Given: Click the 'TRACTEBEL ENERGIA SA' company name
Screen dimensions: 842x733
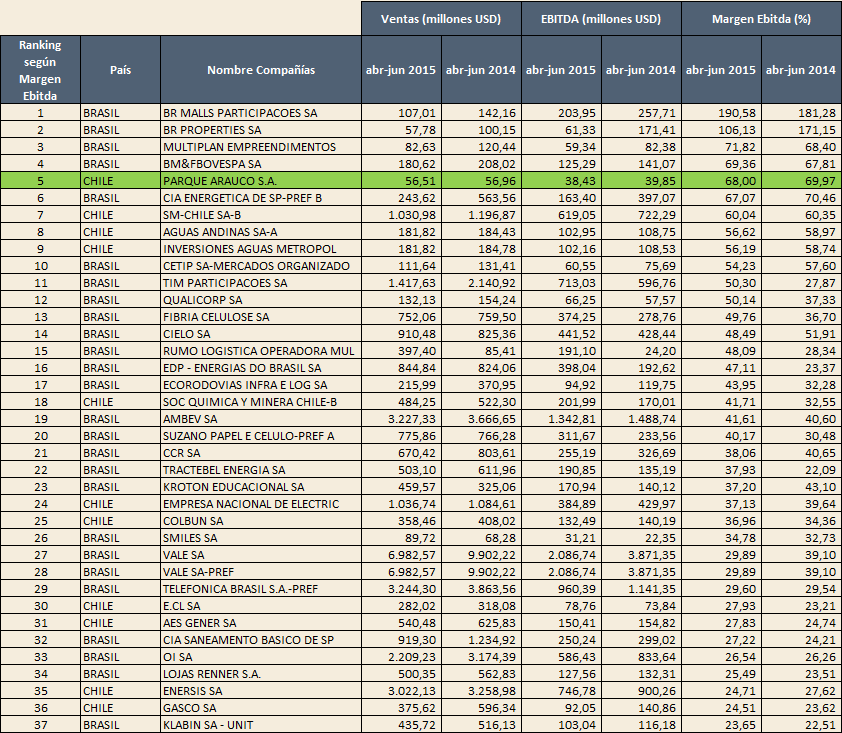Looking at the screenshot, I should click(x=224, y=470).
